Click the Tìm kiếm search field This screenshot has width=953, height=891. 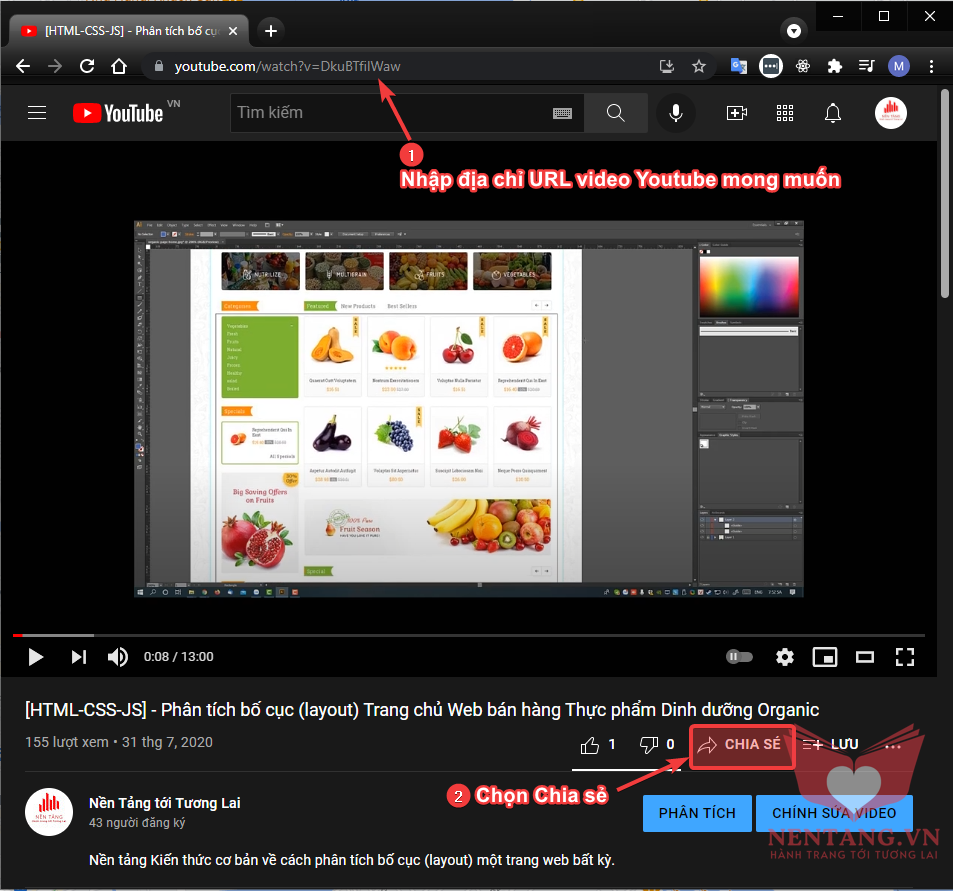point(390,113)
